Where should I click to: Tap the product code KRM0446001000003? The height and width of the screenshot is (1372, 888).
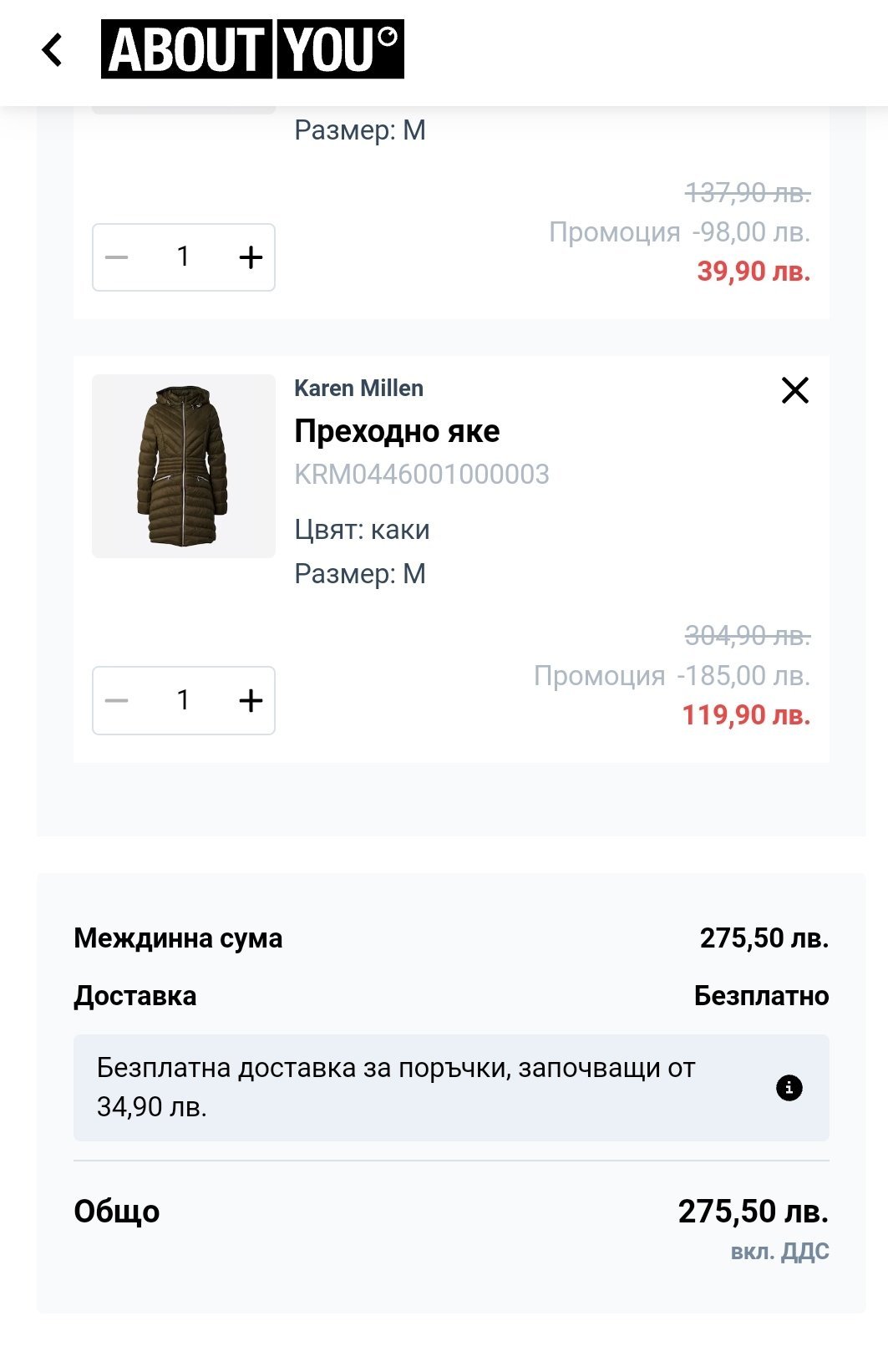tap(422, 475)
